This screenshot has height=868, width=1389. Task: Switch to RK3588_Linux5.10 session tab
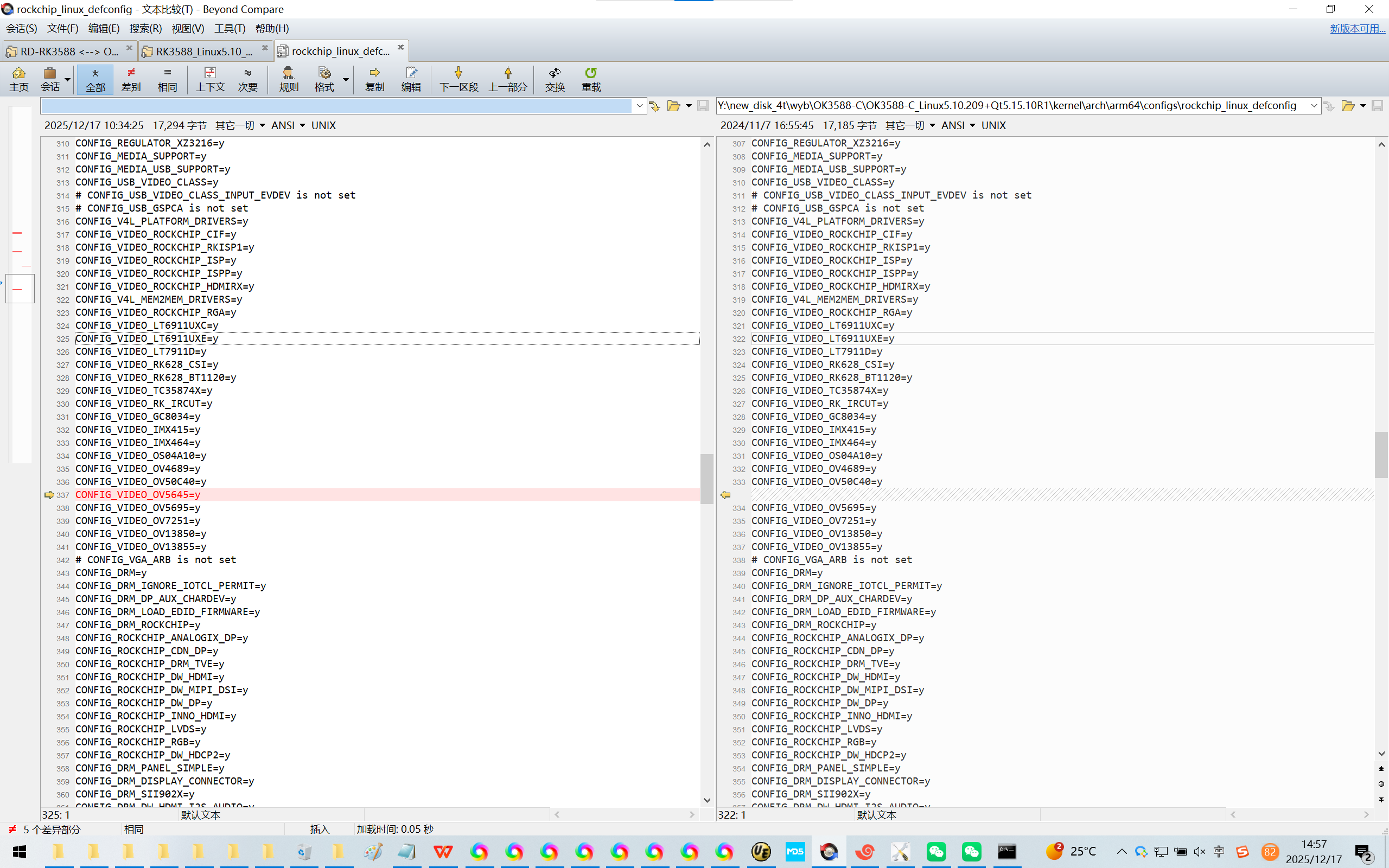coord(204,51)
